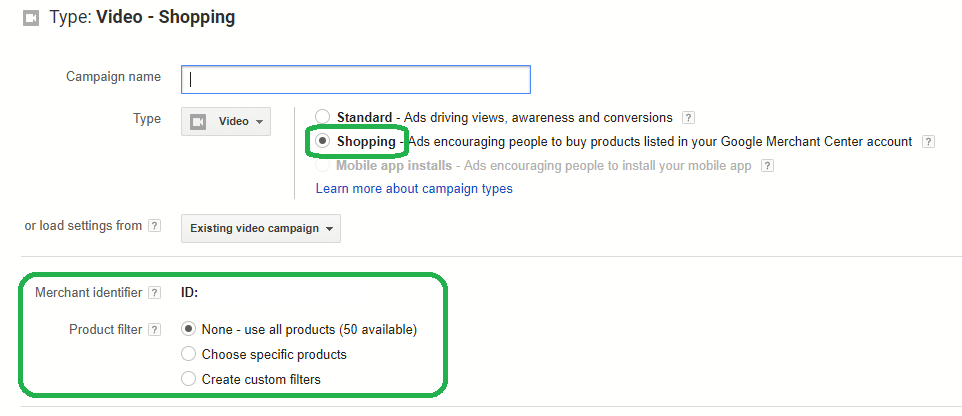Select the Mobile app installs radio button

323,166
